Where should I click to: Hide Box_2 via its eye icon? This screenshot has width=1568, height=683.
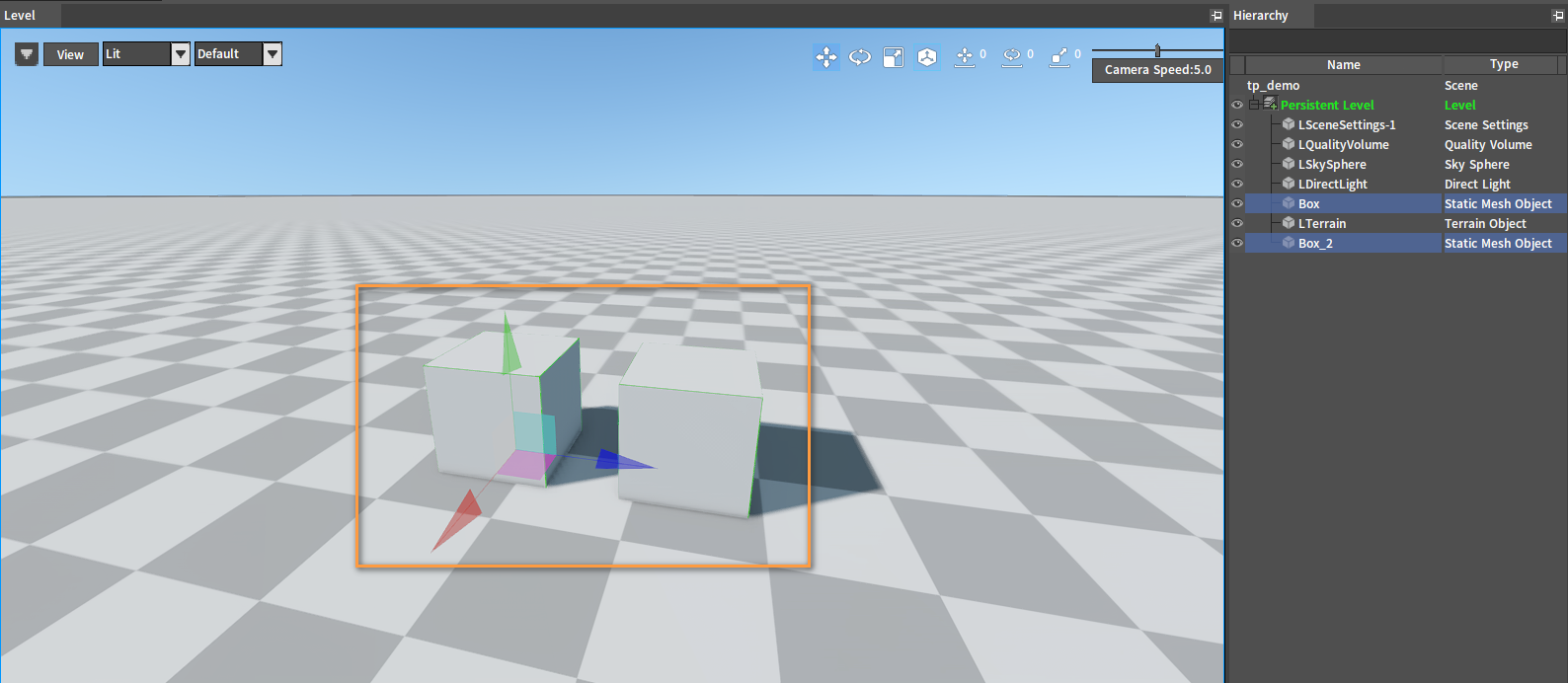(1236, 243)
